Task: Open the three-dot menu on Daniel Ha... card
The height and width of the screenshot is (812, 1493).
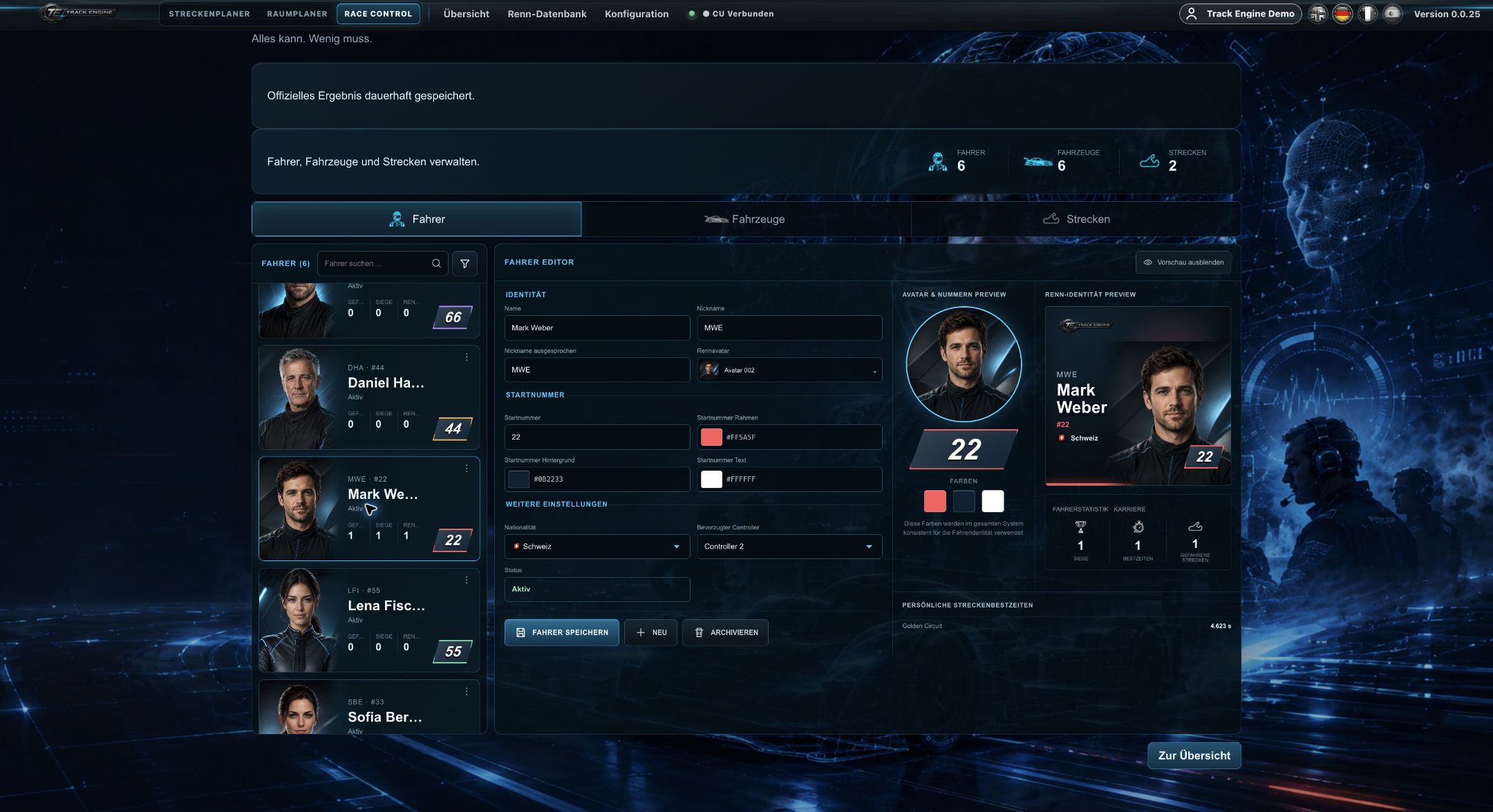Action: coord(467,357)
